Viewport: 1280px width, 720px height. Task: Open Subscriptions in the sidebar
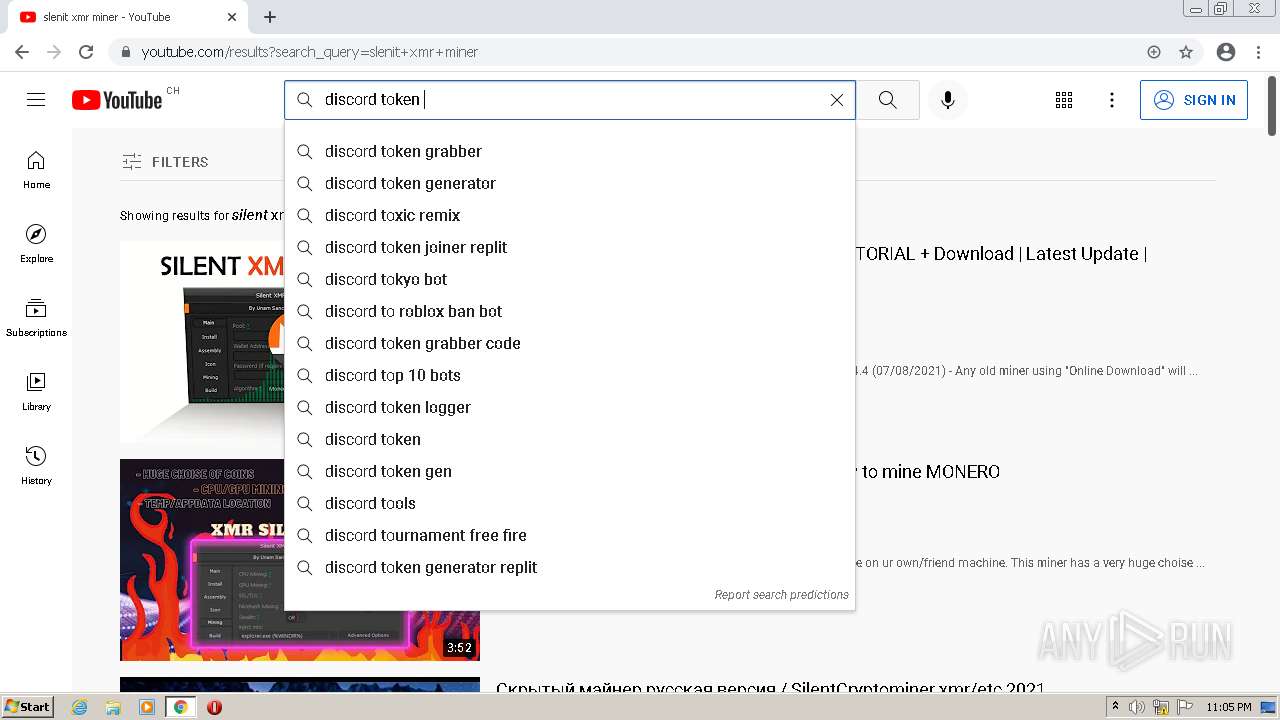(x=36, y=318)
